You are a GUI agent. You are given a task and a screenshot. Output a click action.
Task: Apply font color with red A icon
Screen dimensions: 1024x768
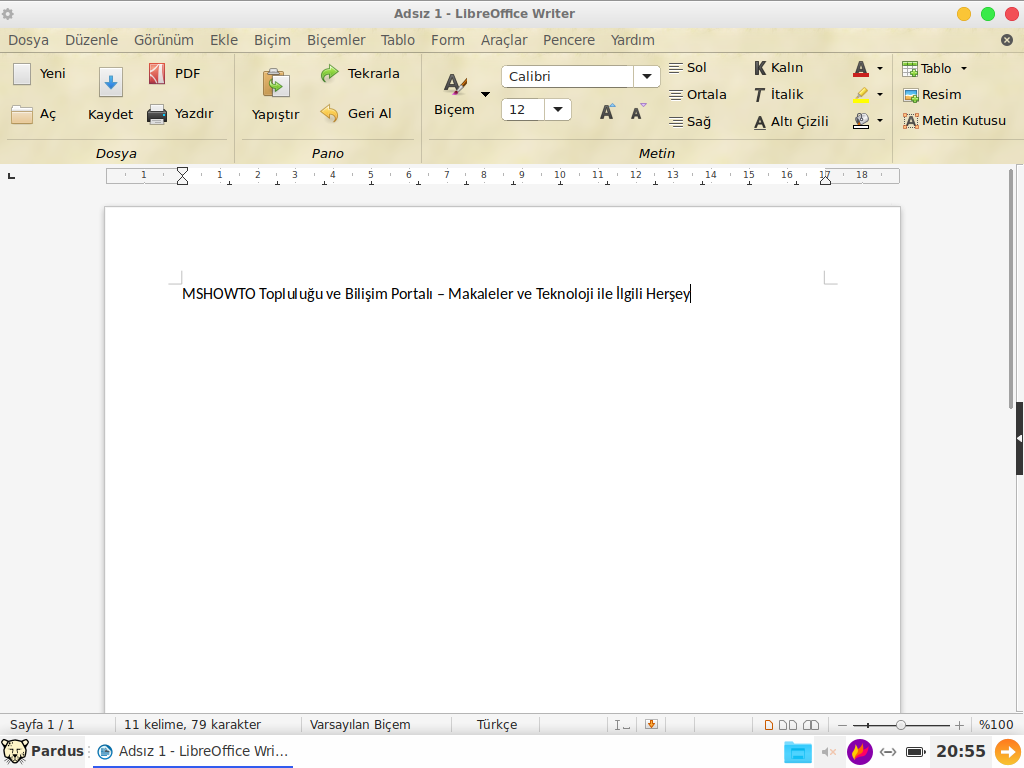coord(861,69)
